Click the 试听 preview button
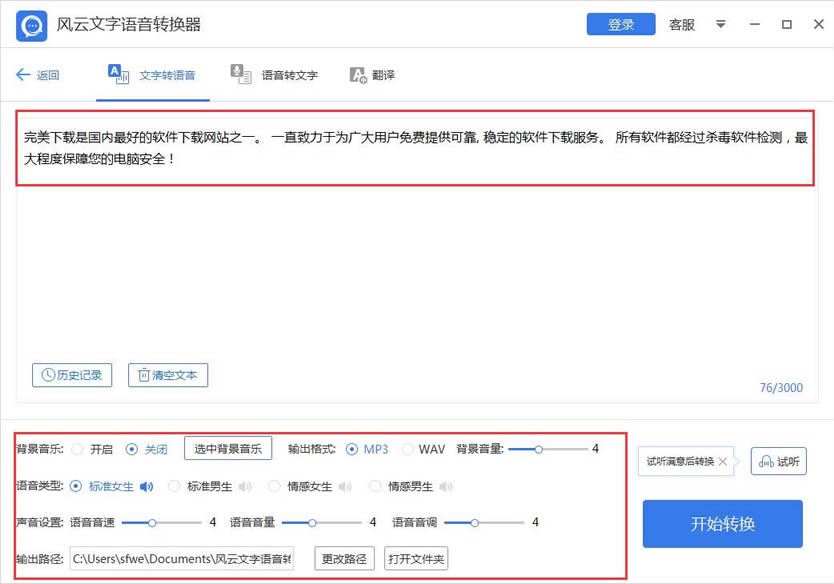The image size is (834, 584). 779,461
